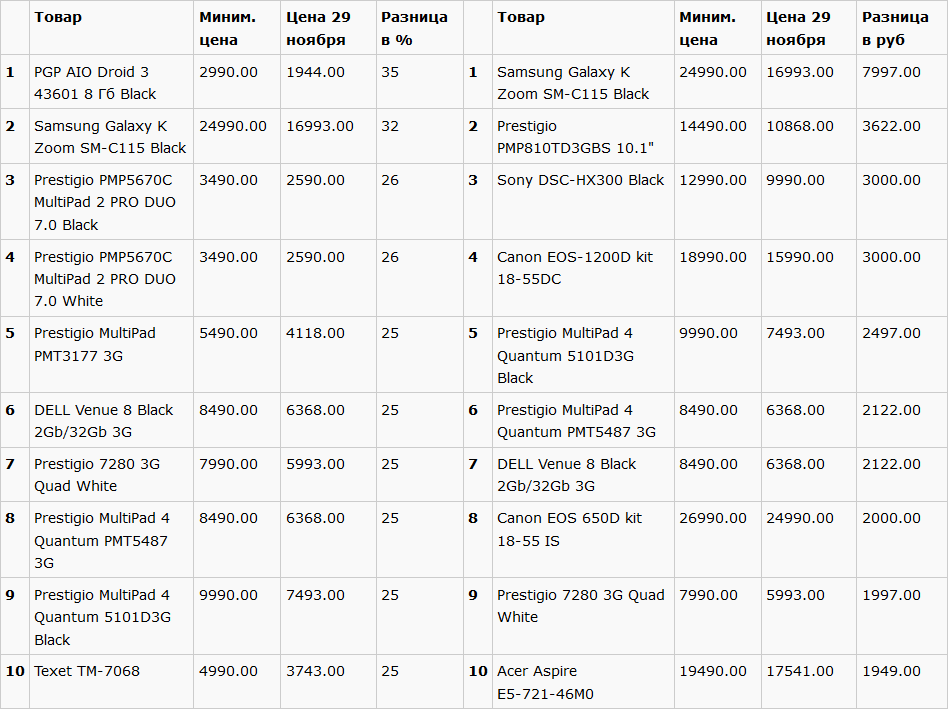Click the 1944.00 price cell
This screenshot has height=709, width=948.
click(x=315, y=72)
